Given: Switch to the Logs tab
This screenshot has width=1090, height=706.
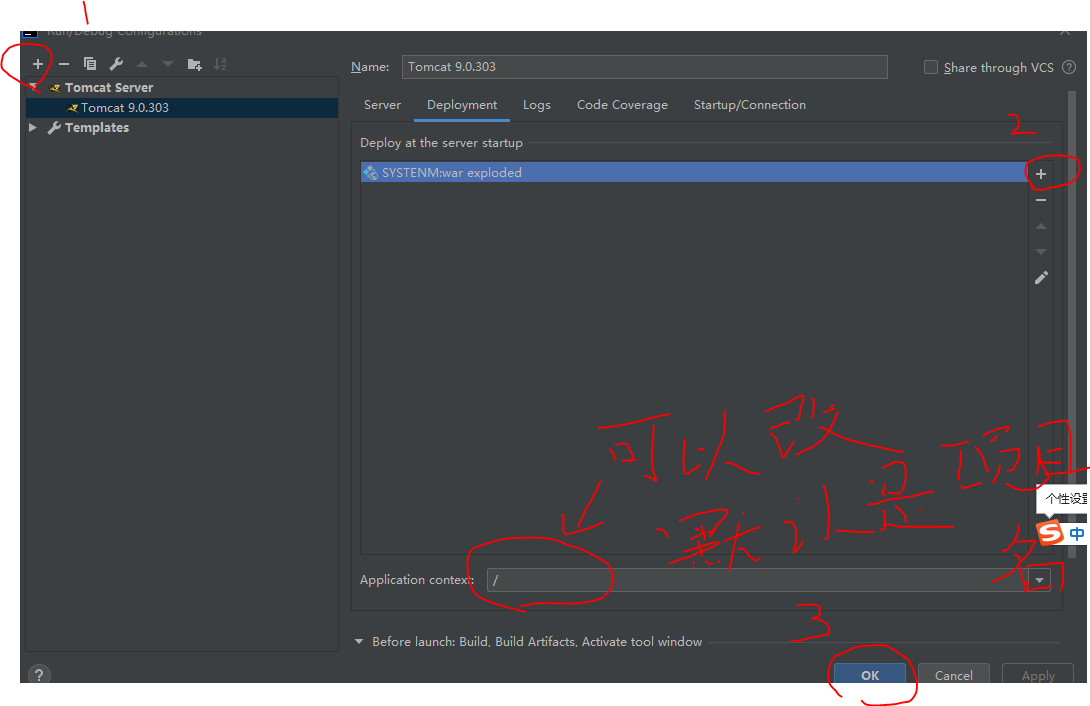Looking at the screenshot, I should 537,105.
